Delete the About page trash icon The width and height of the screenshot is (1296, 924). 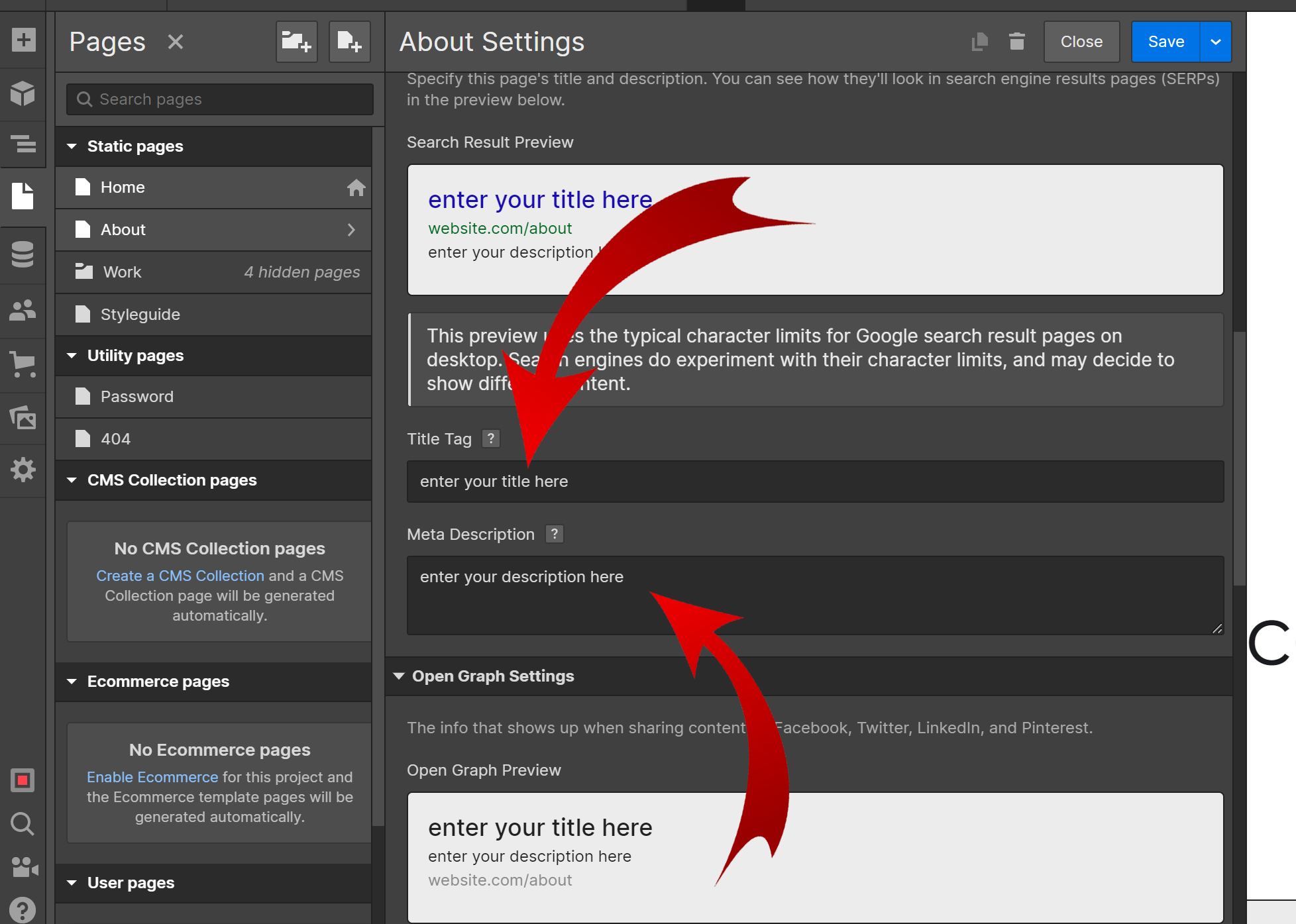pyautogui.click(x=1017, y=42)
